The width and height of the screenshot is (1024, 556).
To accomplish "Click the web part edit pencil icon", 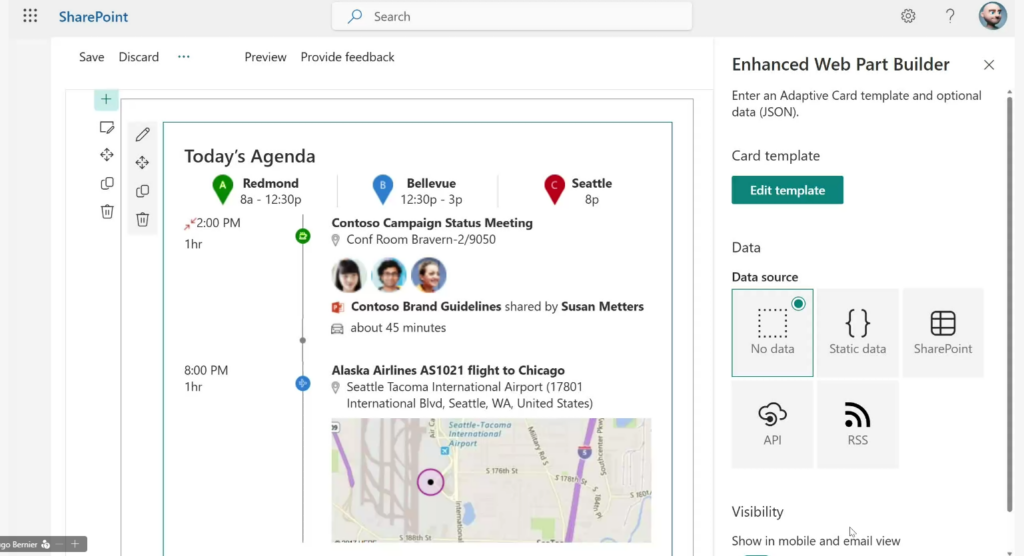I will (x=142, y=134).
